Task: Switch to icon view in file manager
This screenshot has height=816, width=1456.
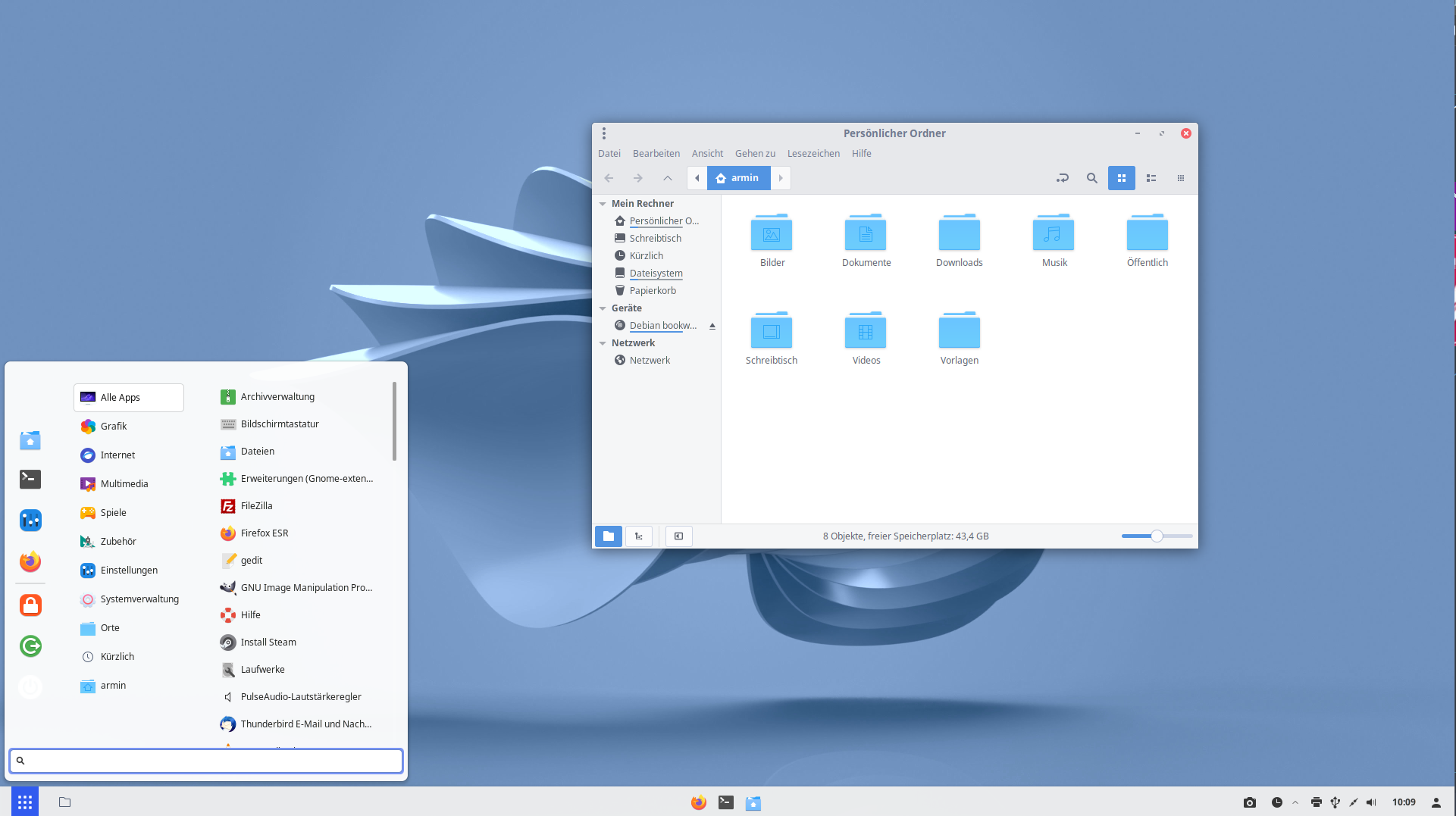Action: tap(1121, 178)
